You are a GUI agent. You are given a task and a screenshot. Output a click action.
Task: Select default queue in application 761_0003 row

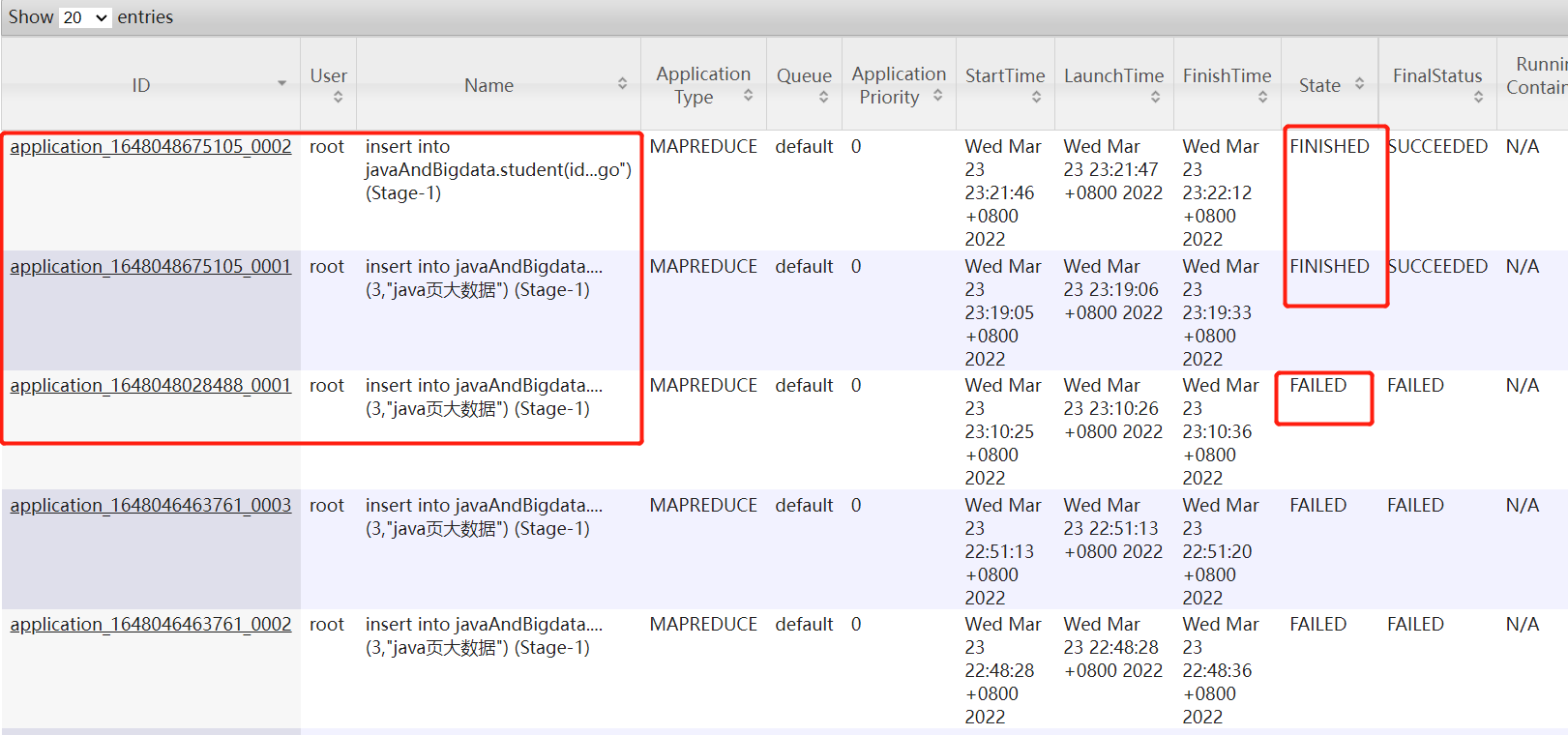(x=804, y=505)
